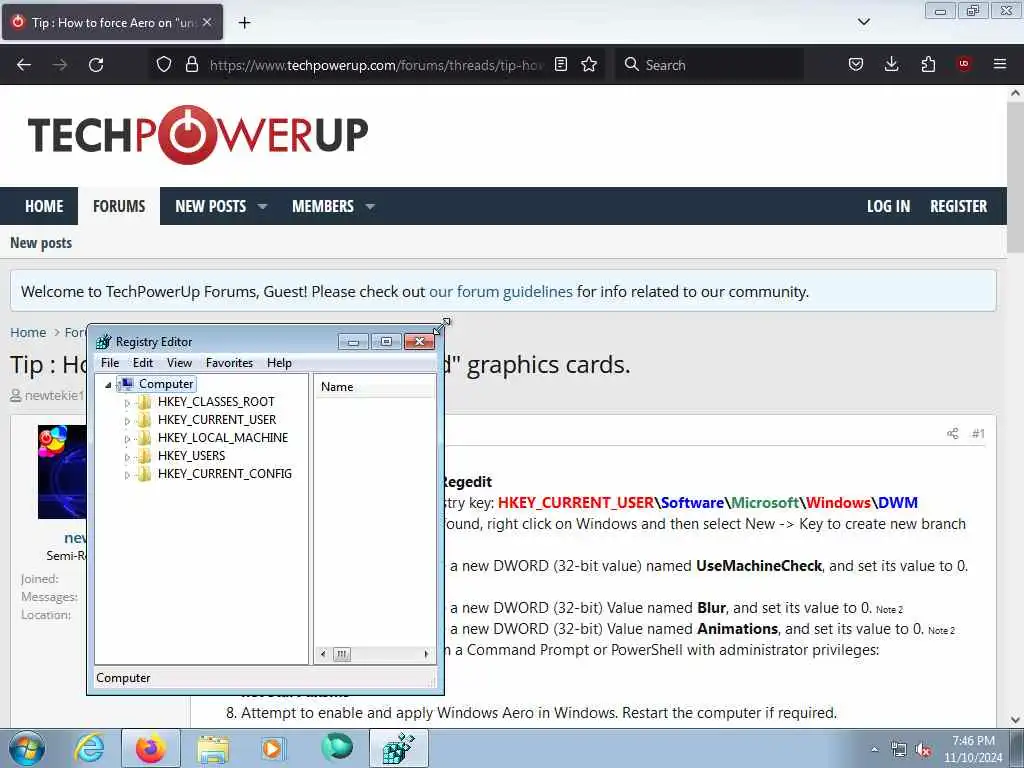The image size is (1024, 768).
Task: Click Registry Editor title bar icon
Action: (103, 342)
